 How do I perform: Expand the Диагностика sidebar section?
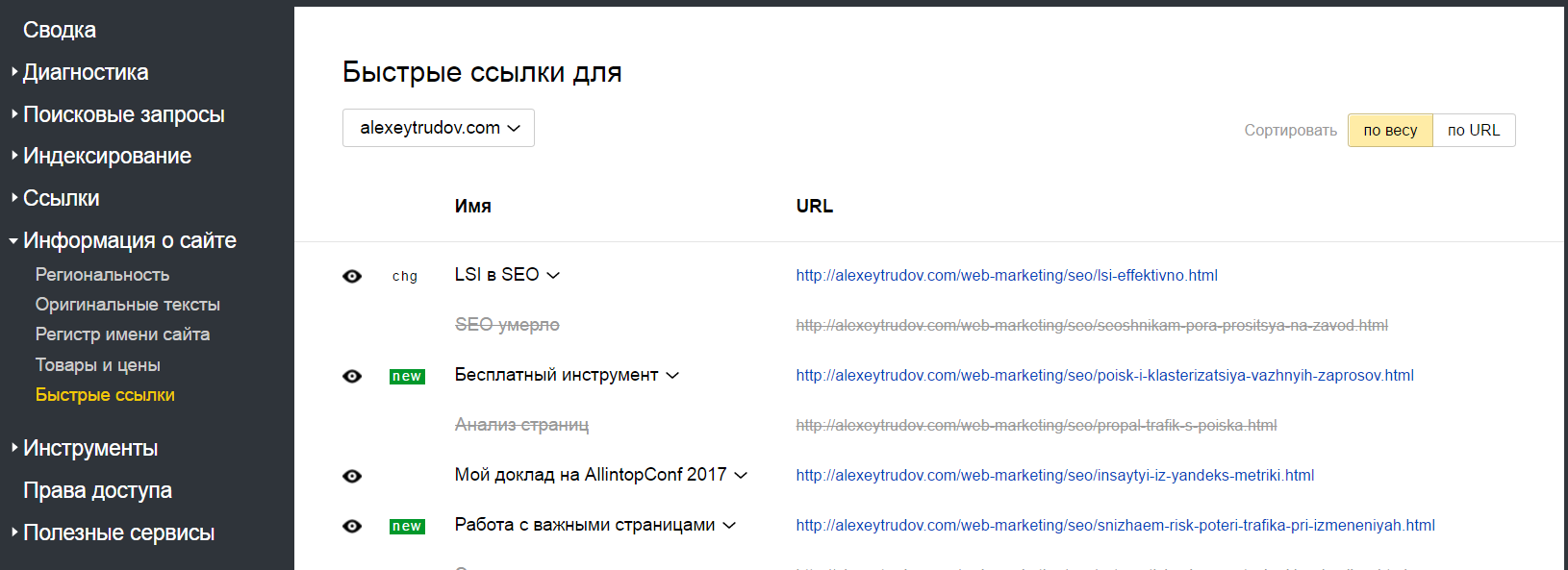pyautogui.click(x=86, y=72)
